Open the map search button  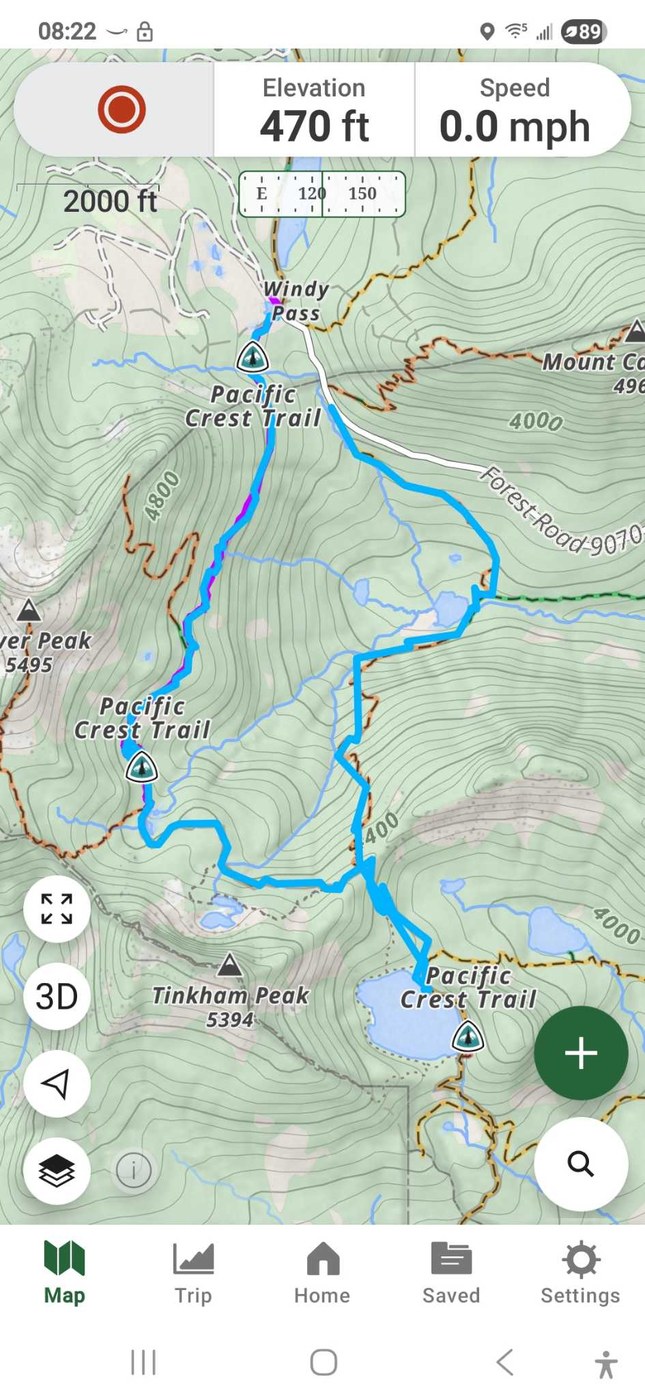[x=581, y=1164]
